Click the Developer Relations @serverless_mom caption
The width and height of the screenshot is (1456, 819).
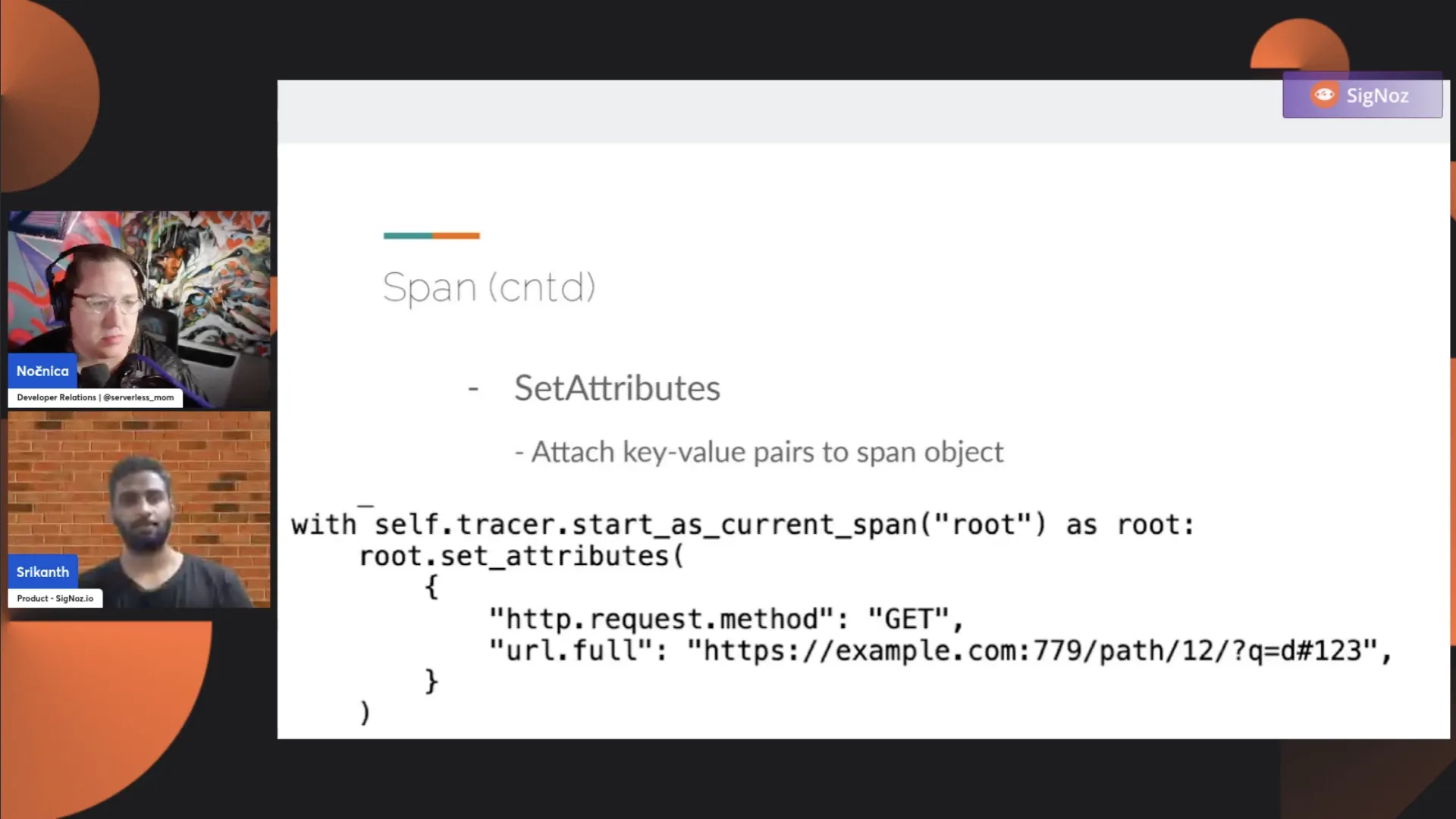click(x=96, y=397)
